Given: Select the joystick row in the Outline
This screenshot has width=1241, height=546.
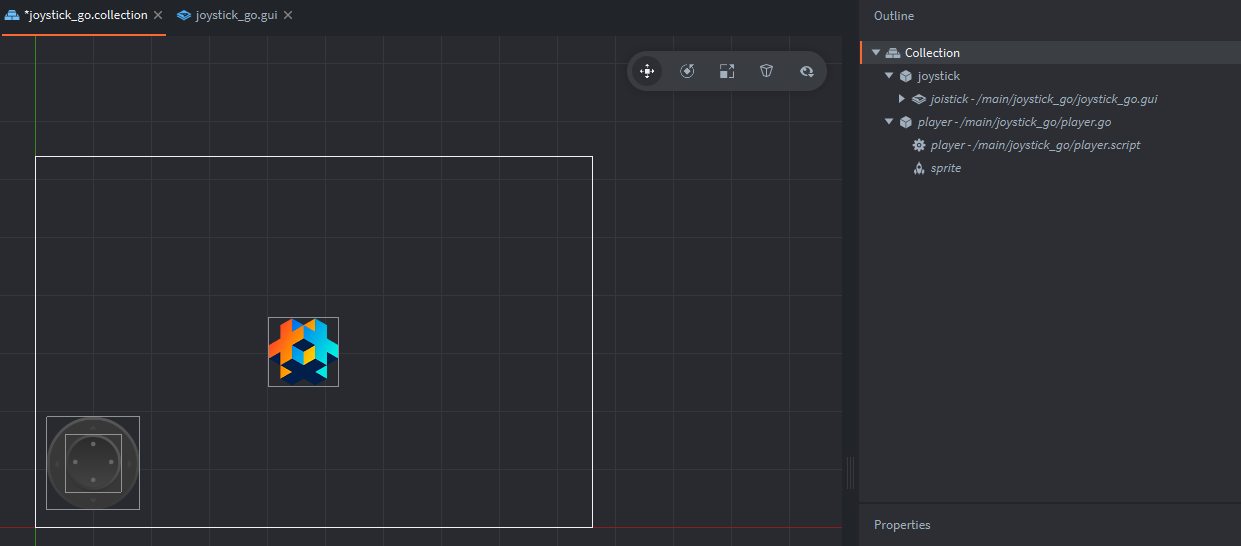Looking at the screenshot, I should (1049, 76).
